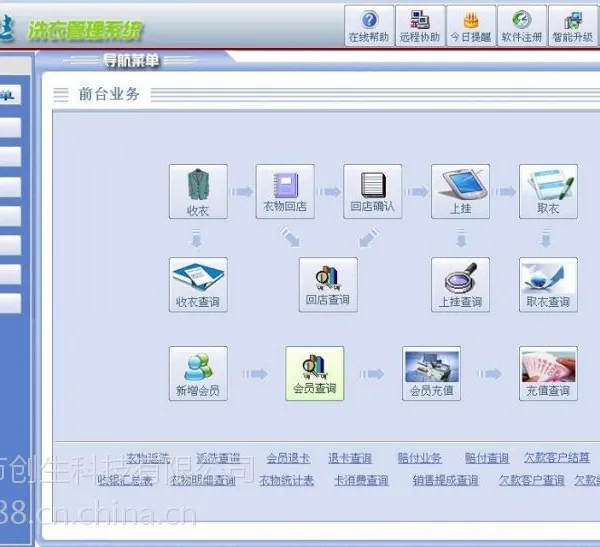Open 上挂查询 magnifier icon
The width and height of the screenshot is (600, 547).
pos(460,285)
